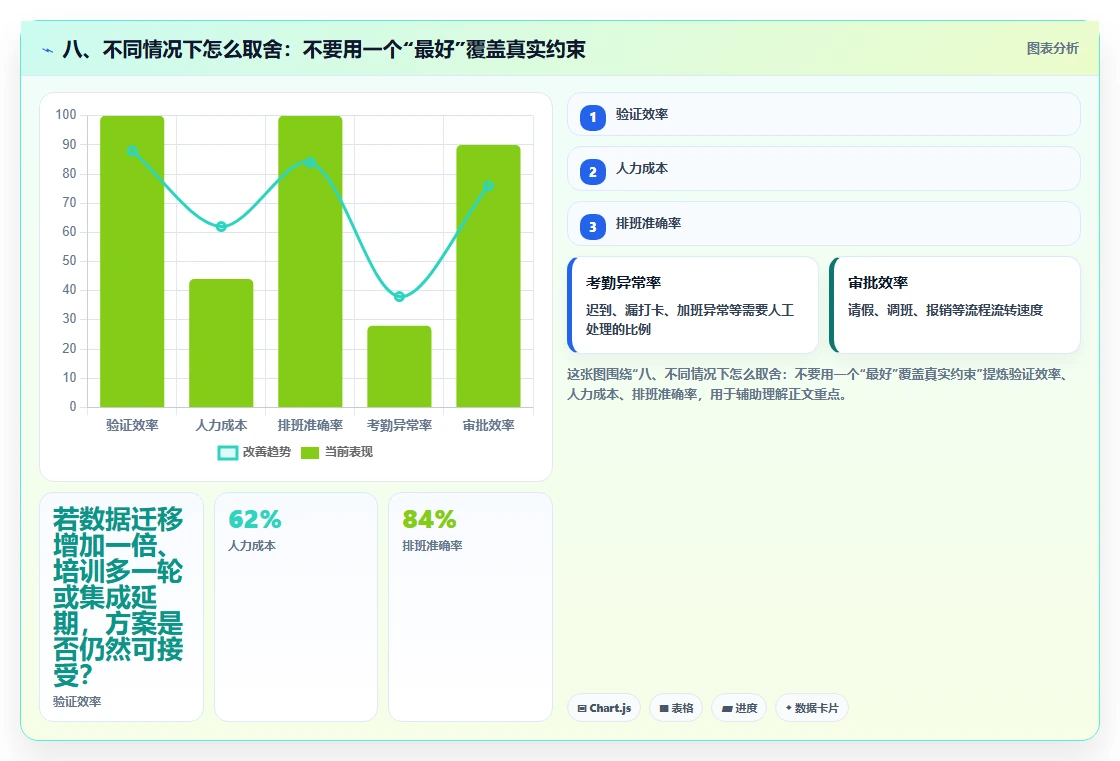Image resolution: width=1120 pixels, height=761 pixels.
Task: Click the summary paragraph starting 这张图围绕
Action: click(x=818, y=384)
